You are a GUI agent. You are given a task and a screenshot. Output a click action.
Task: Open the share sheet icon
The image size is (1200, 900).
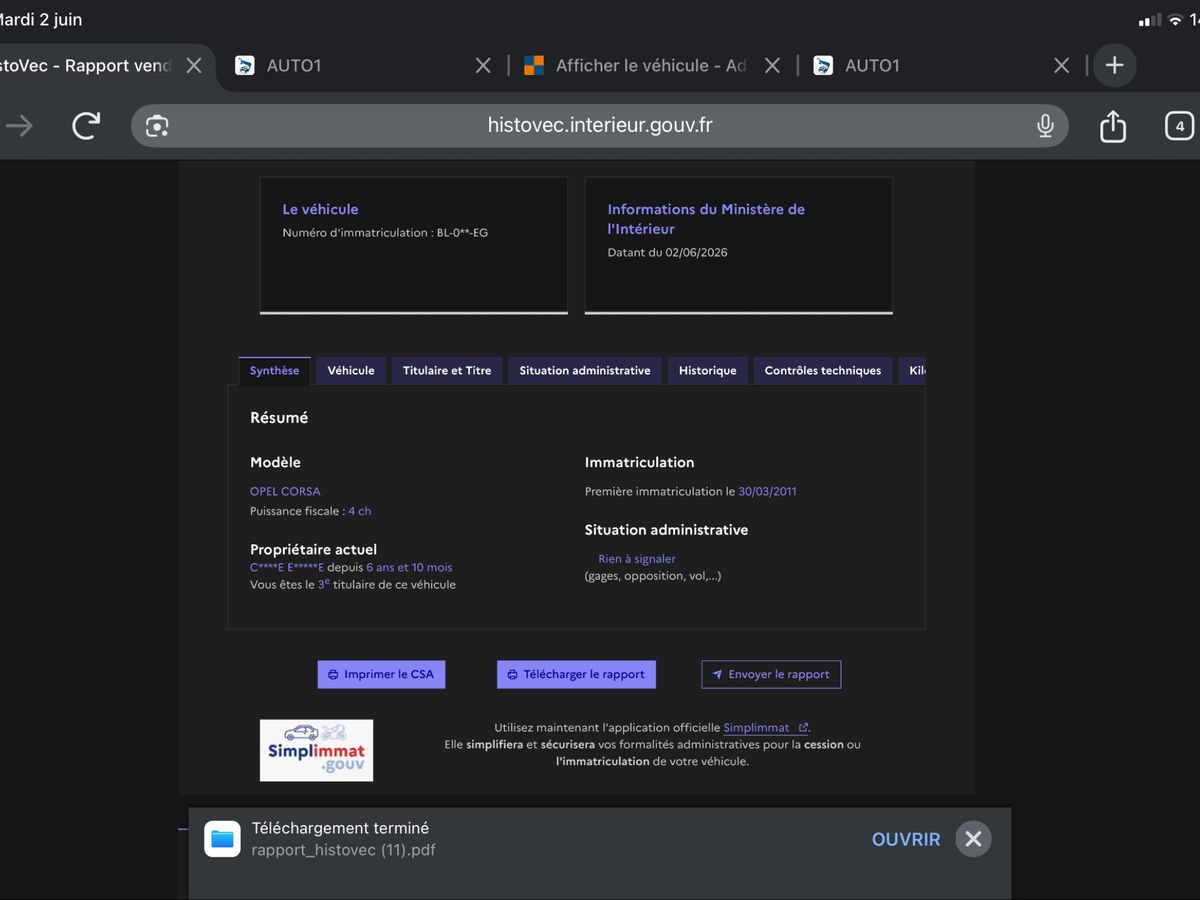click(x=1113, y=125)
